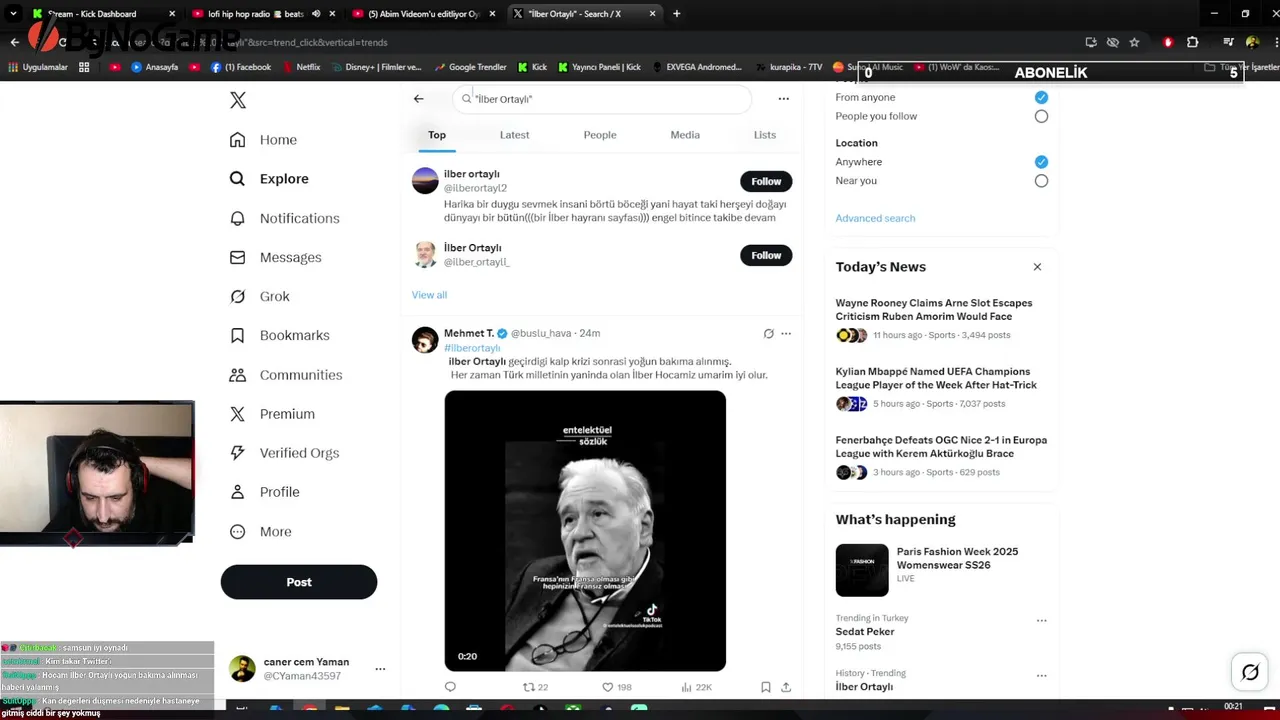Open the Advanced search link
Image resolution: width=1280 pixels, height=720 pixels.
pos(875,218)
